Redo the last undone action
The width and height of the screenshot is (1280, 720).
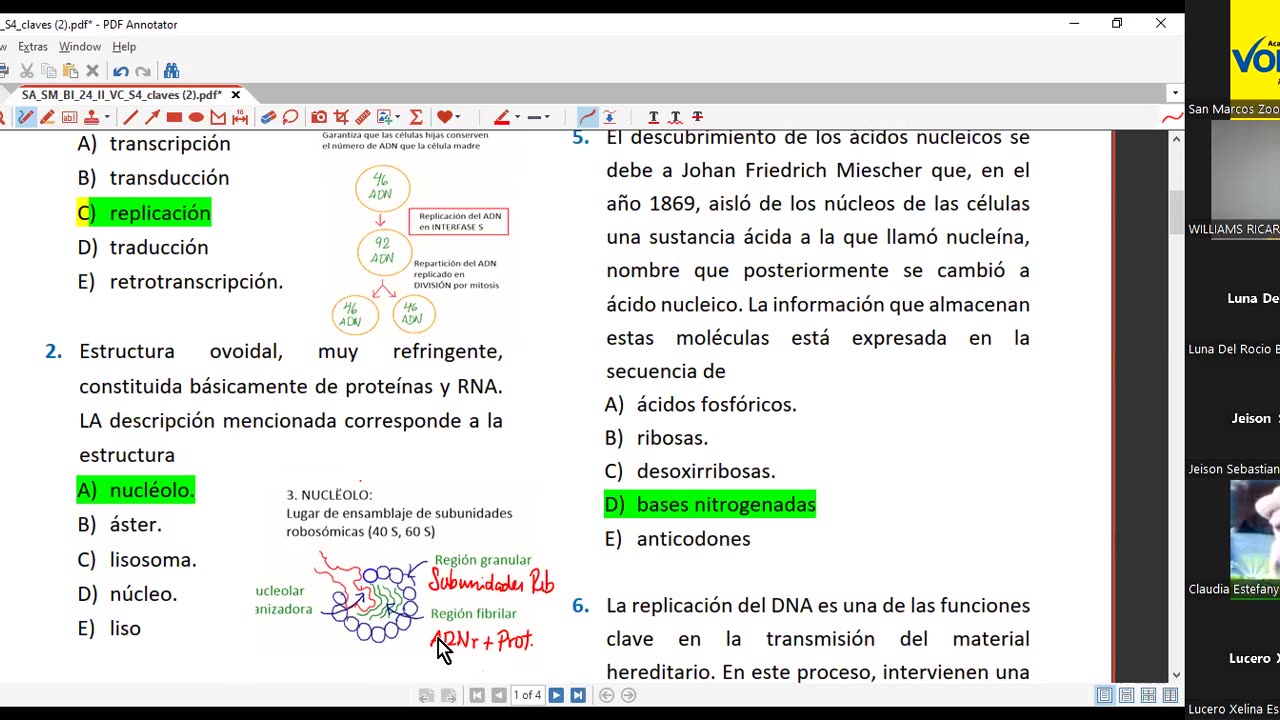coord(143,71)
